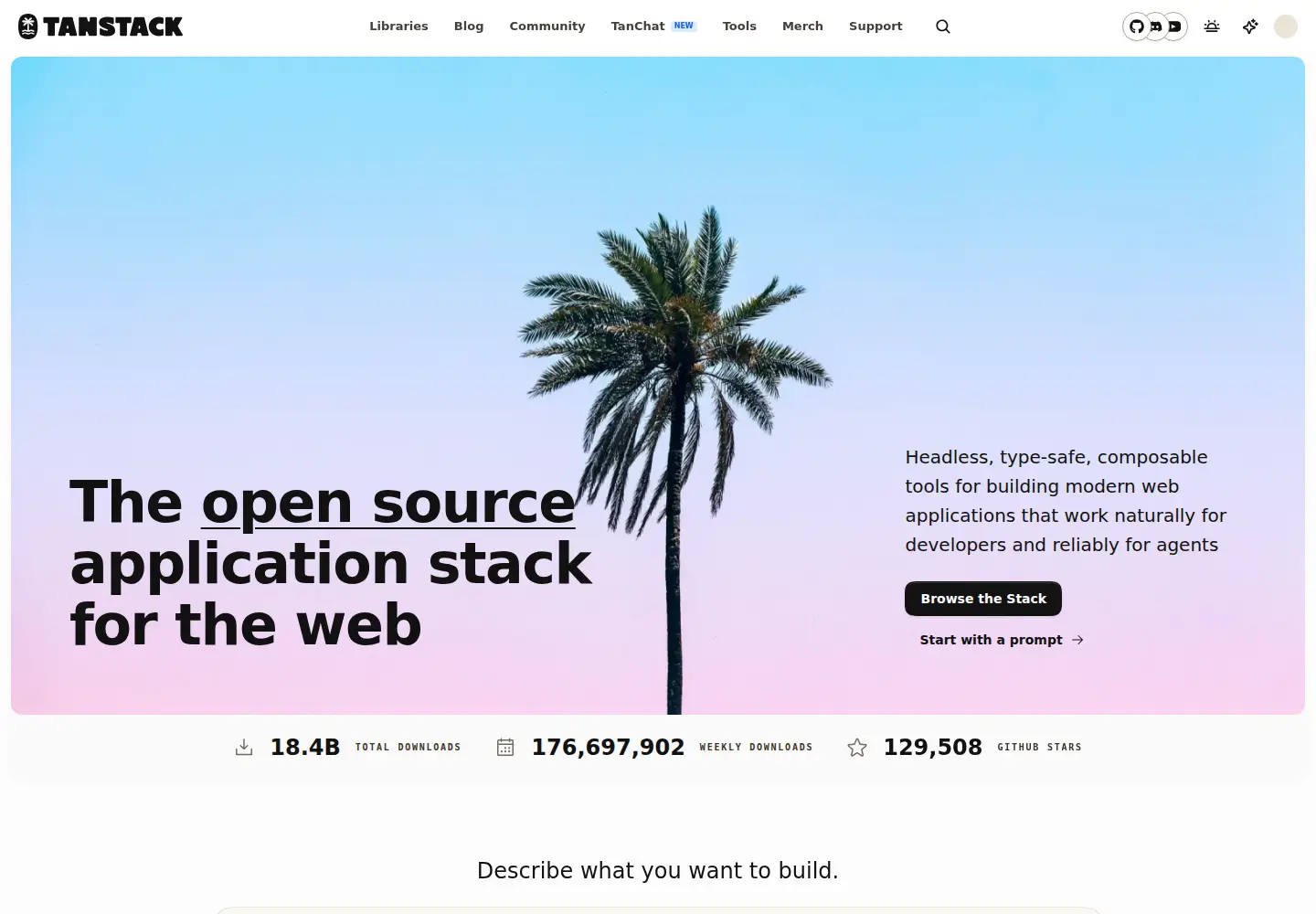This screenshot has width=1316, height=914.
Task: Visit the Merch page
Action: coord(802,27)
